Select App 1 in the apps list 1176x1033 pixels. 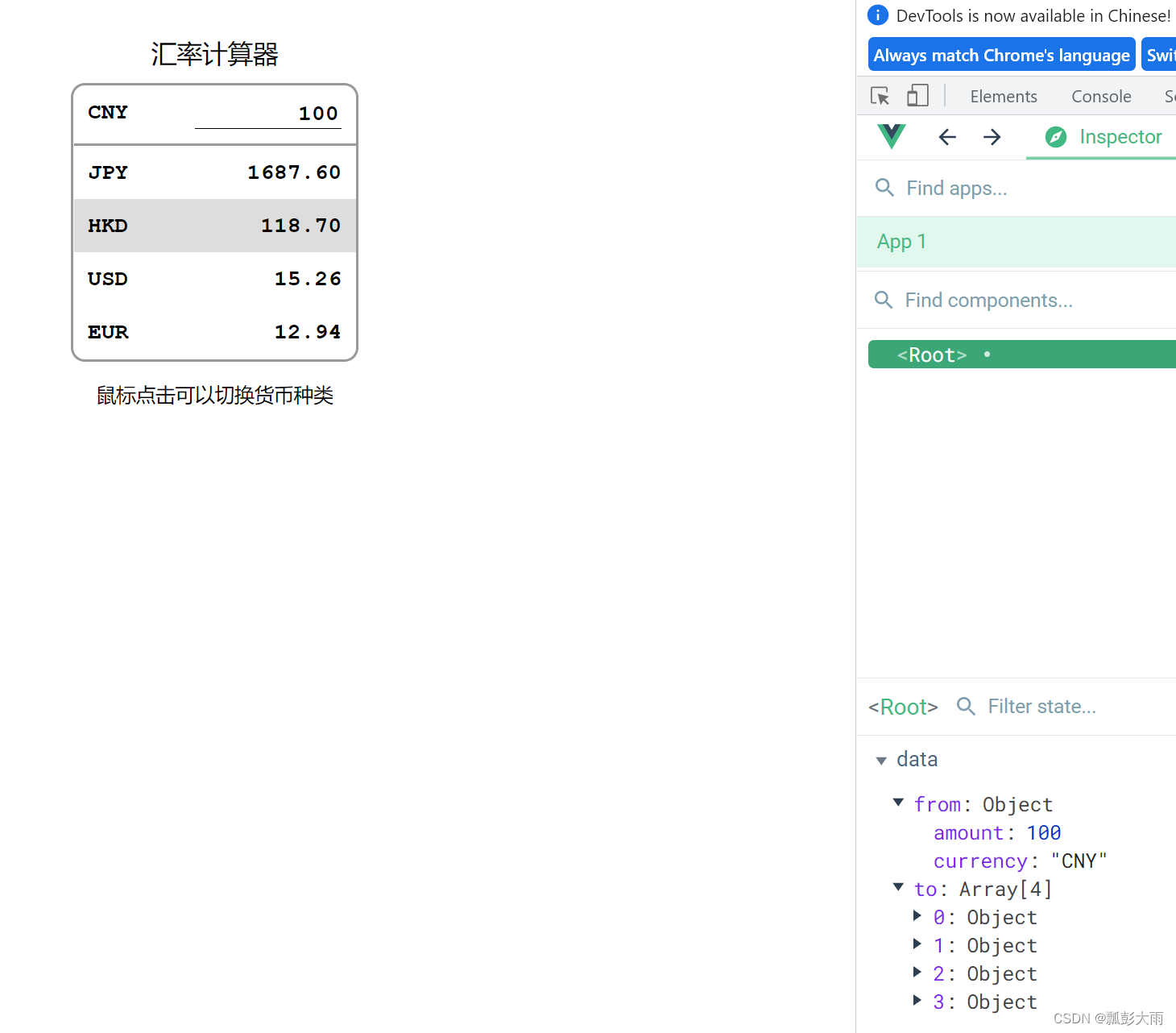pyautogui.click(x=901, y=241)
